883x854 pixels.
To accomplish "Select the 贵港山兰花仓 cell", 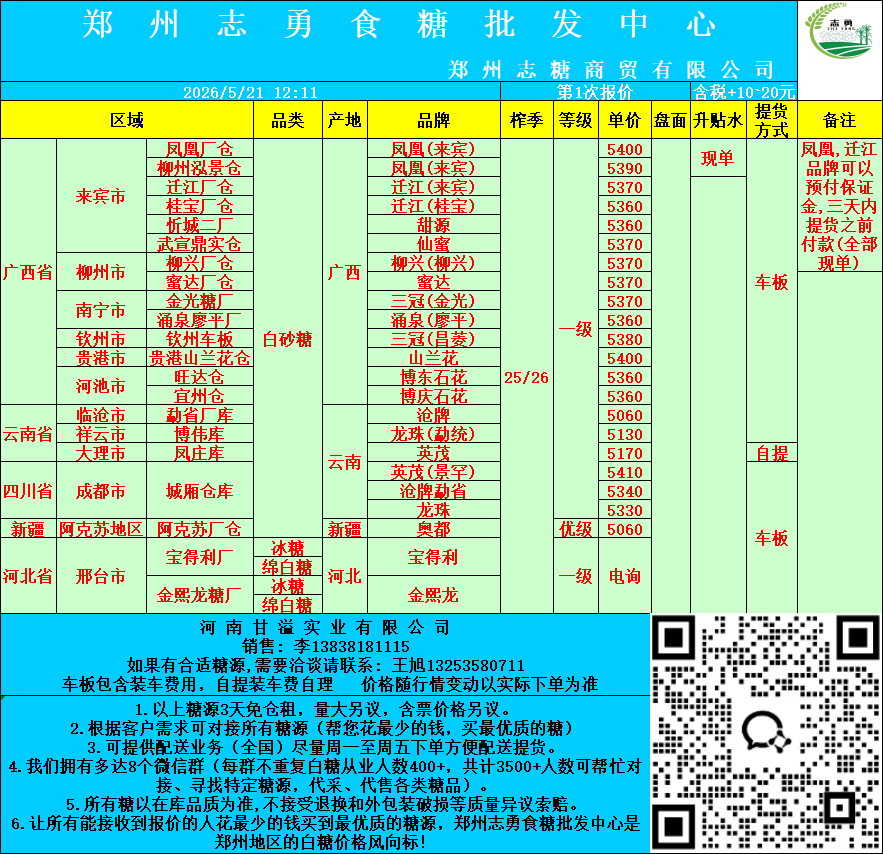I will [199, 357].
